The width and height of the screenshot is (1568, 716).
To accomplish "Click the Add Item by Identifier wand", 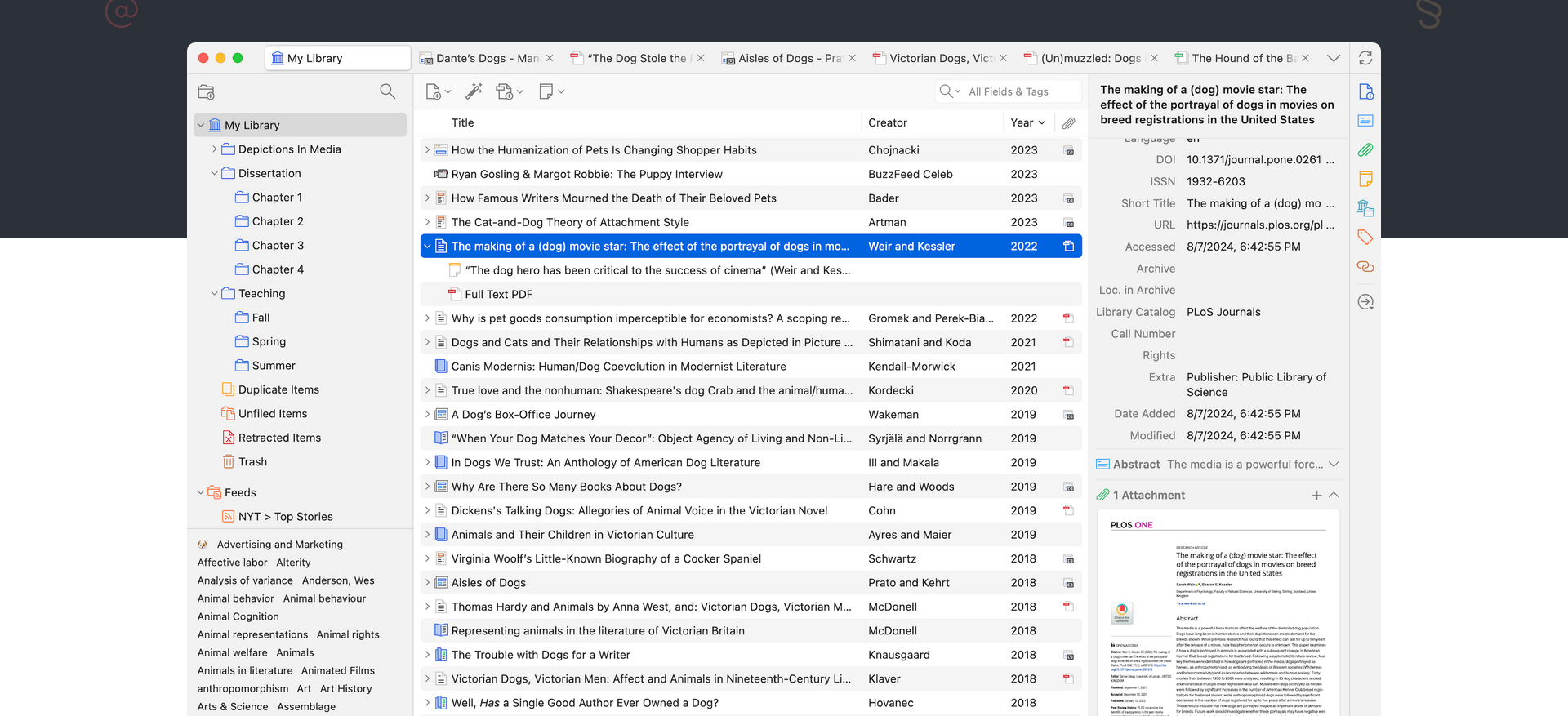I will 474,91.
